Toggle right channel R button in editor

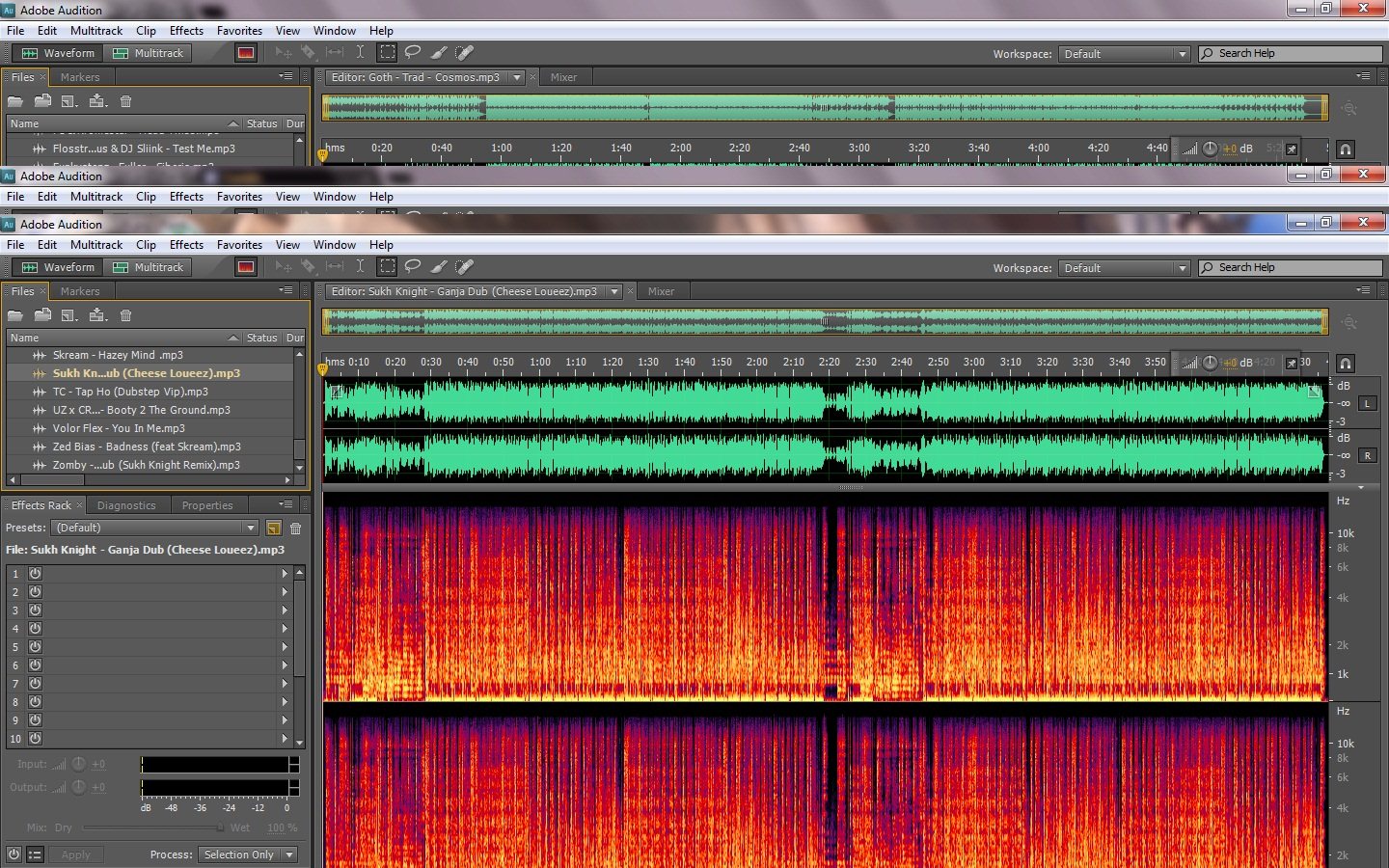coord(1367,455)
